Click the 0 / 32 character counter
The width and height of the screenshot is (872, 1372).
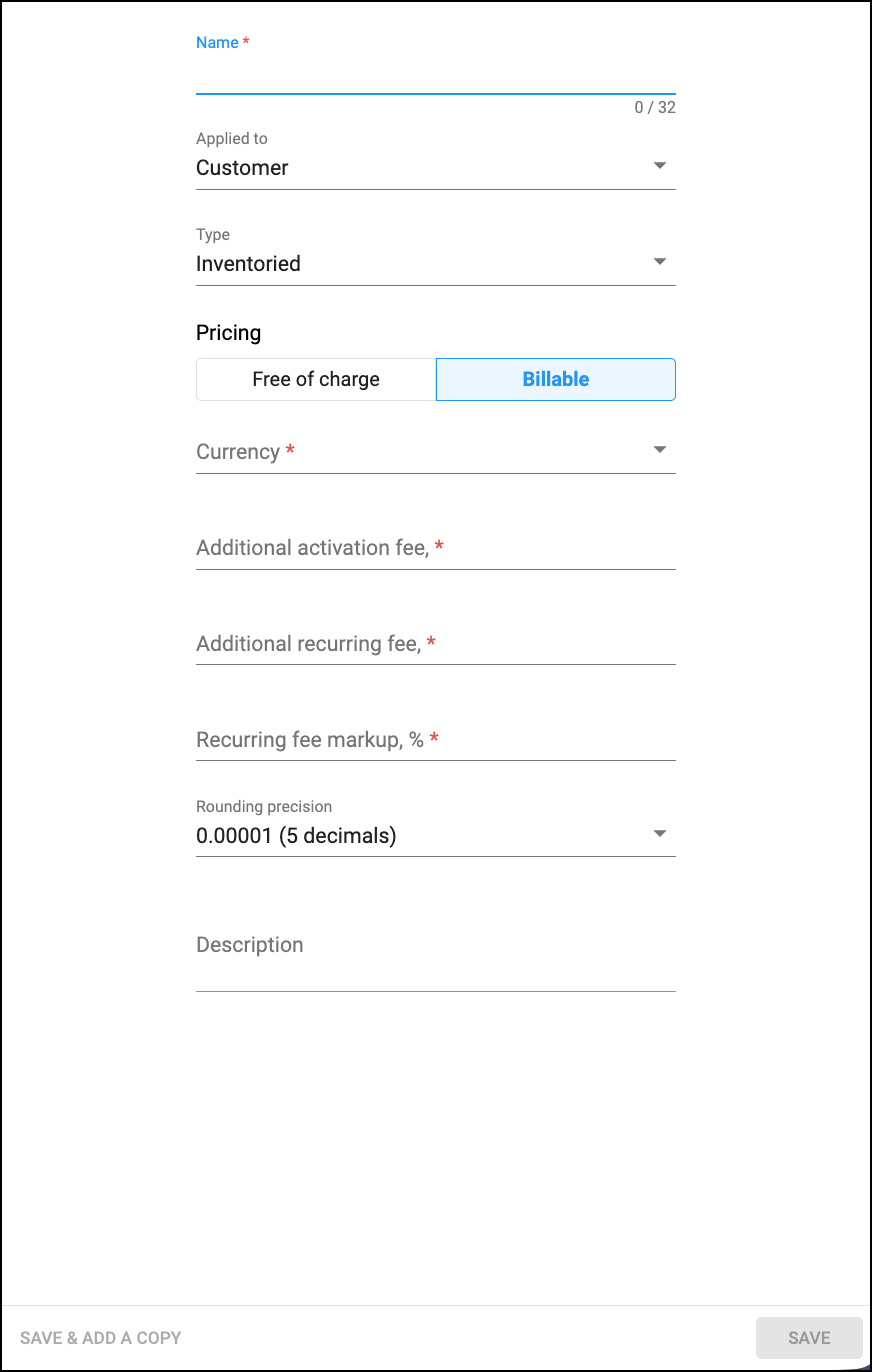click(655, 107)
